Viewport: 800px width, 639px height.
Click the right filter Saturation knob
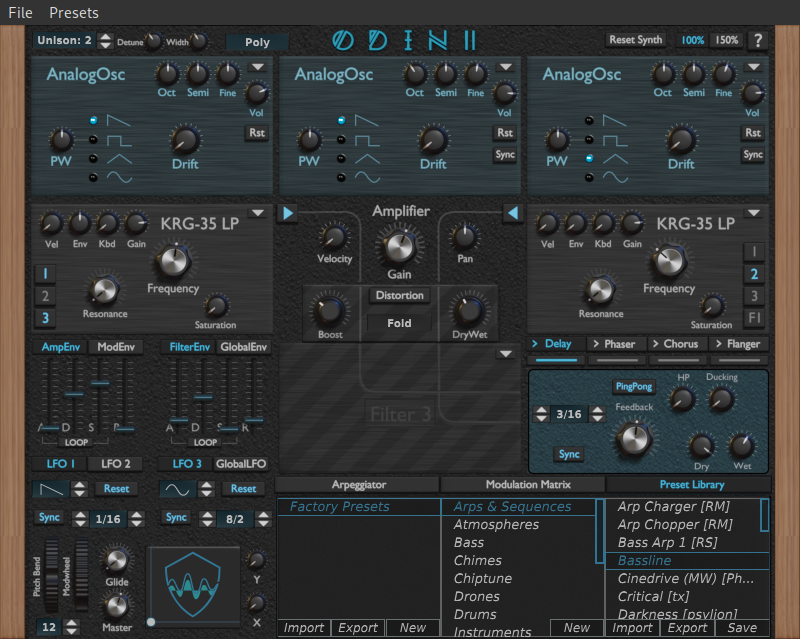click(x=712, y=306)
